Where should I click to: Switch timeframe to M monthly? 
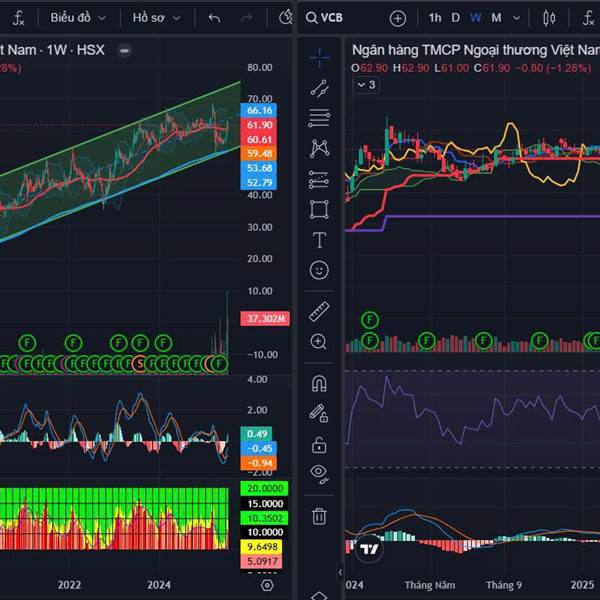pos(496,18)
